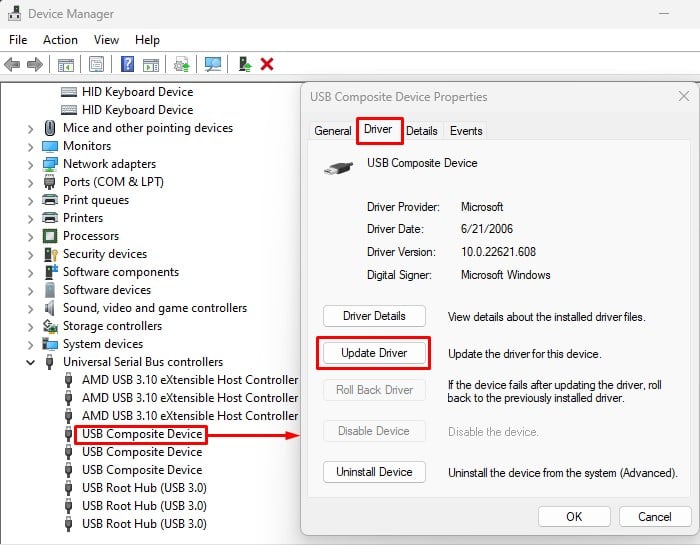Viewport: 700px width, 545px height.
Task: Click Cancel in the Properties dialog
Action: (x=654, y=516)
